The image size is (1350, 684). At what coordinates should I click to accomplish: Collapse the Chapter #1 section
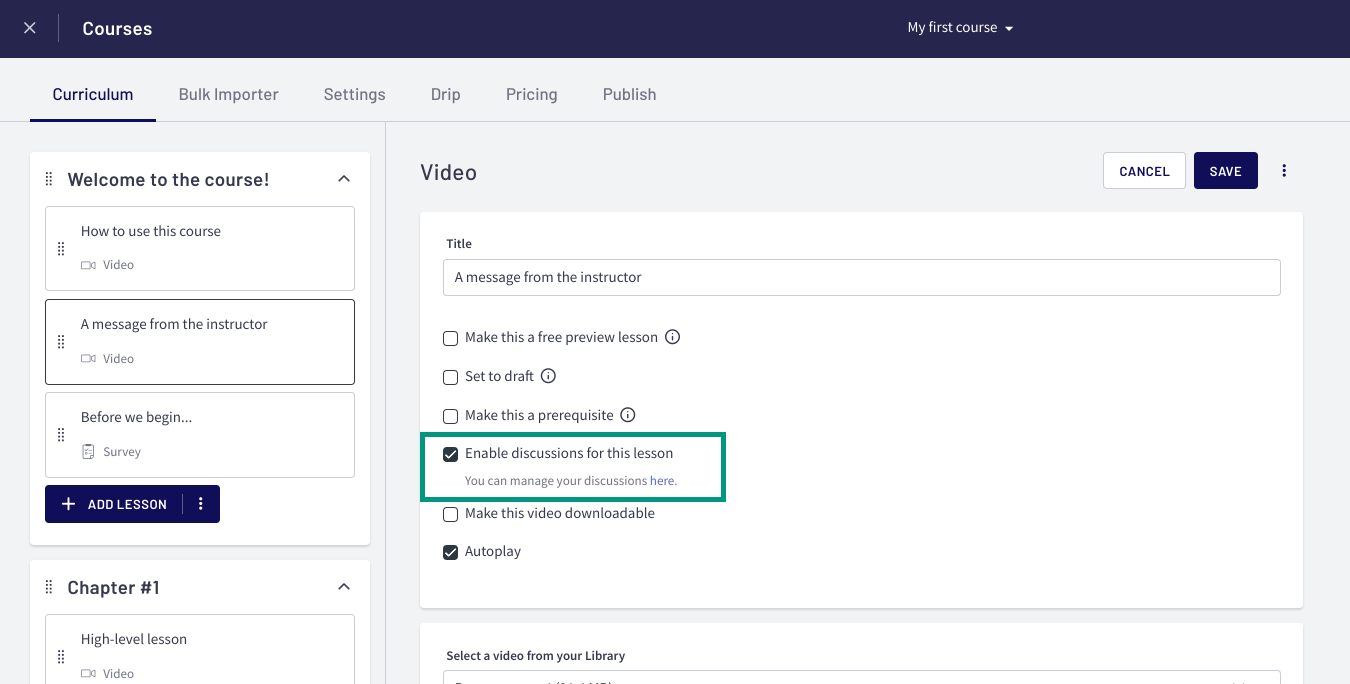(x=344, y=587)
